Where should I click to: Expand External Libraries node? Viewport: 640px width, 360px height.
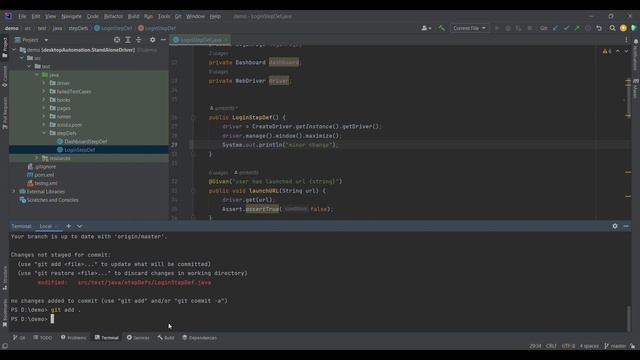[15, 191]
